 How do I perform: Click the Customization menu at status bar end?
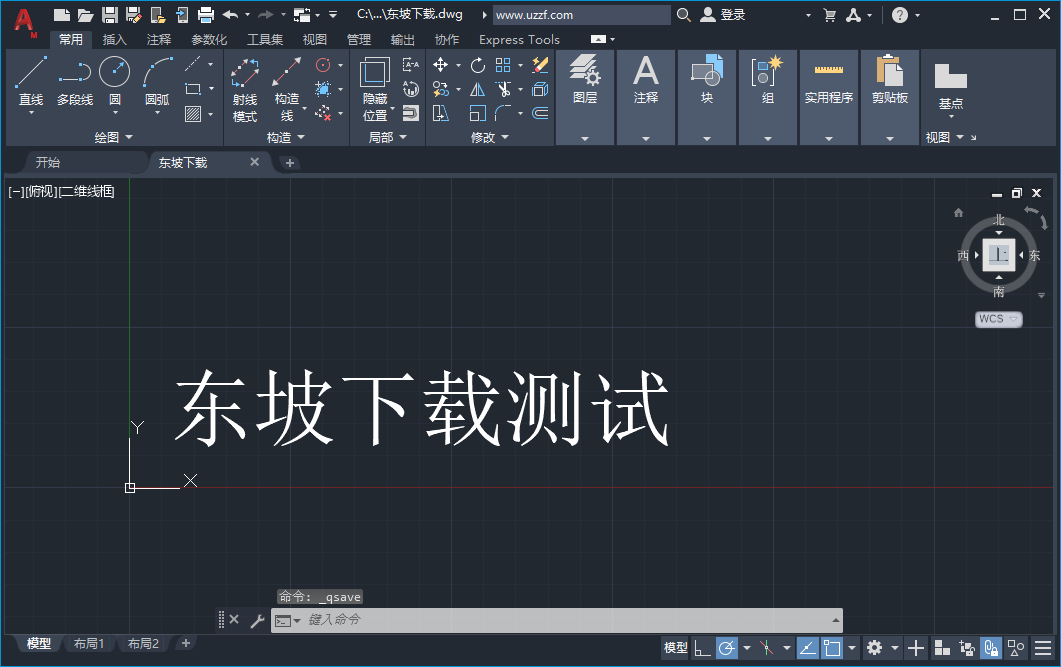pyautogui.click(x=1043, y=648)
